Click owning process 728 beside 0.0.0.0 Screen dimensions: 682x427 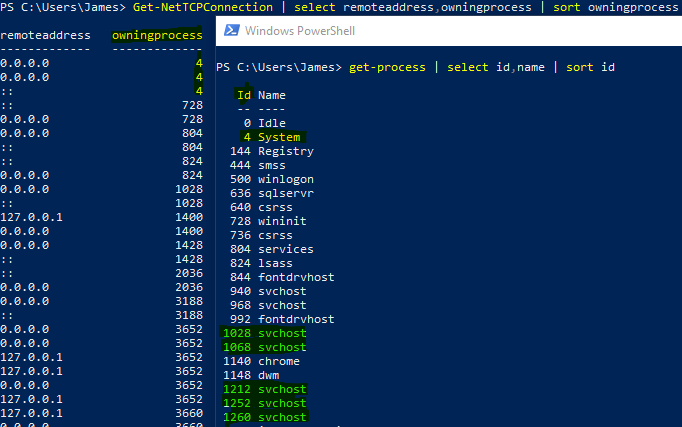pyautogui.click(x=192, y=119)
